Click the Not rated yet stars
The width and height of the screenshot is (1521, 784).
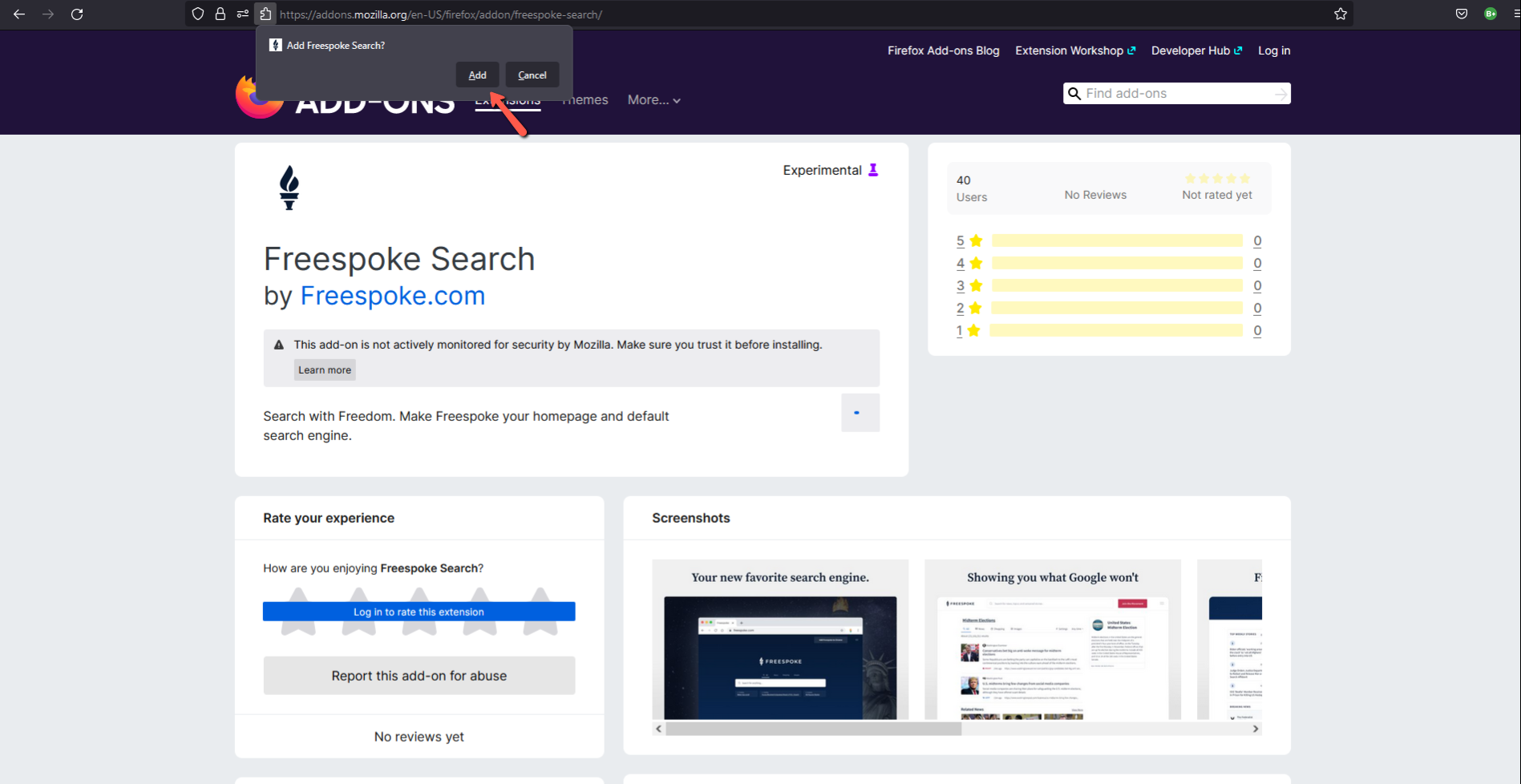click(x=1217, y=179)
